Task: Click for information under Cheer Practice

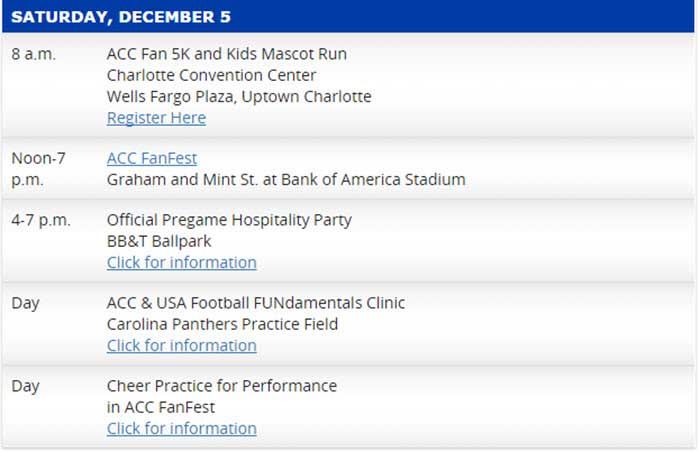Action: pyautogui.click(x=181, y=428)
